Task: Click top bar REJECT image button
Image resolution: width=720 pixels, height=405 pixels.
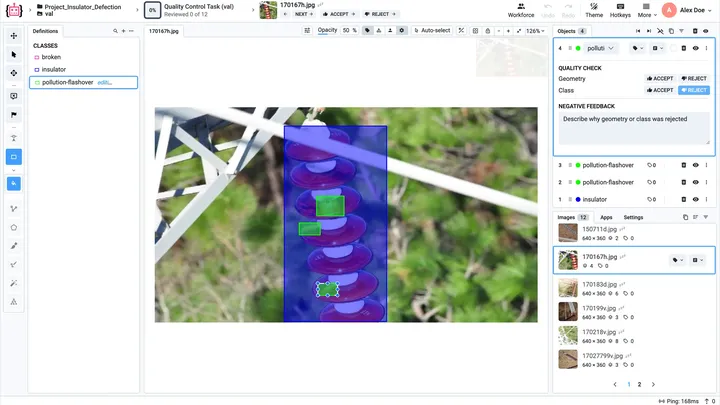Action: (380, 14)
